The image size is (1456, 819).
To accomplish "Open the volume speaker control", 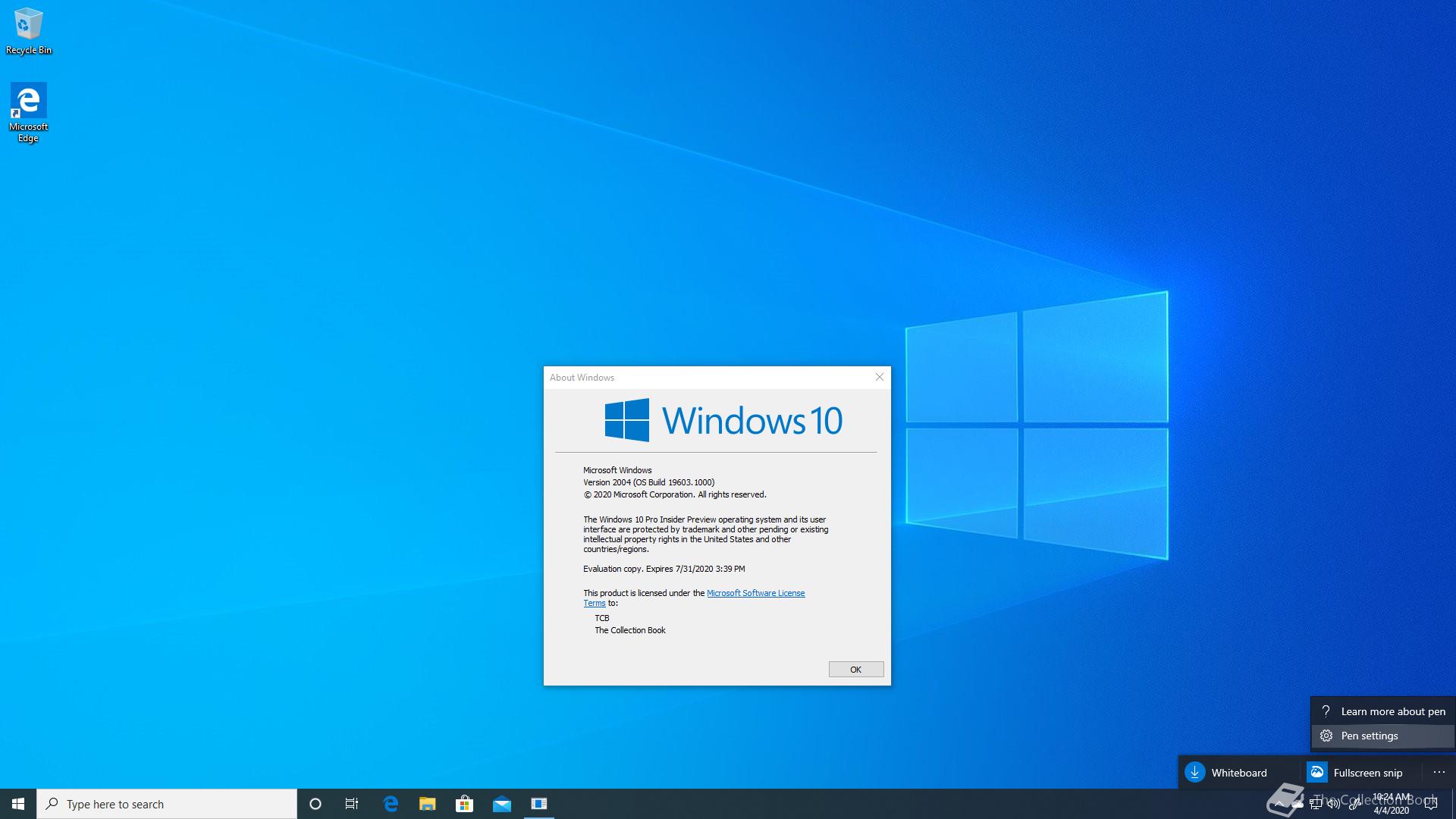I will (x=1334, y=804).
